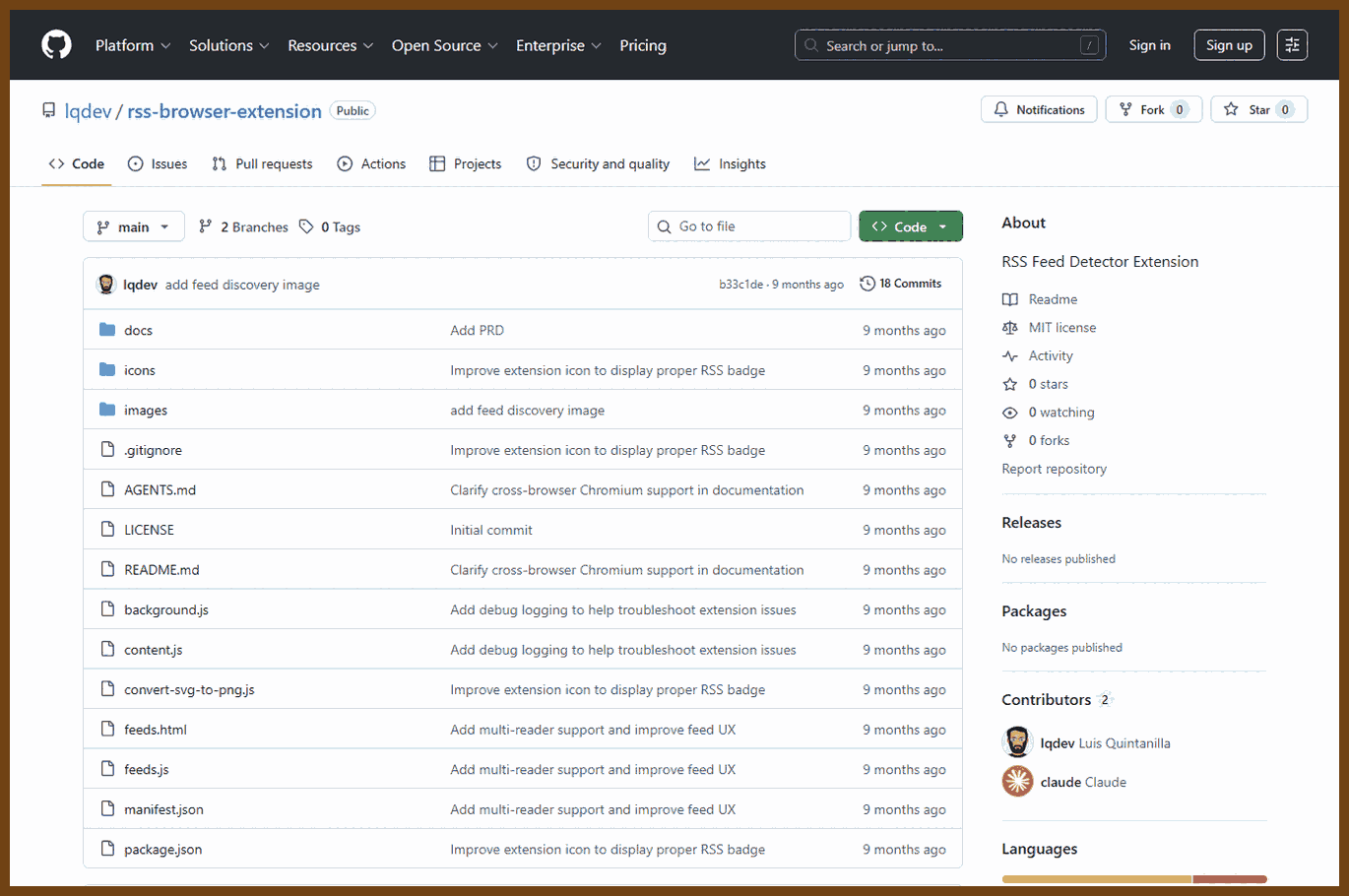Click the languages color bar
The height and width of the screenshot is (896, 1349).
(1134, 878)
